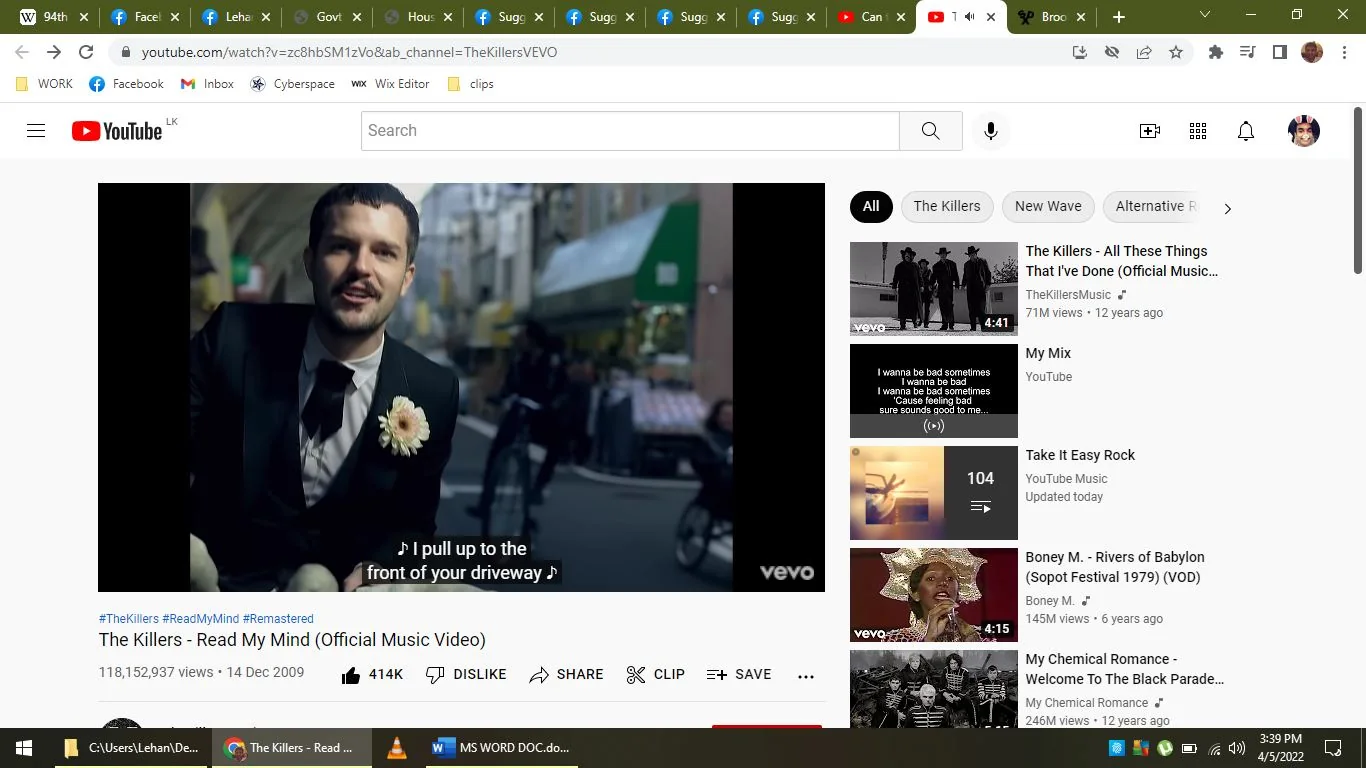Open All These Things That I've Done thumbnail
The image size is (1366, 768).
coord(934,289)
